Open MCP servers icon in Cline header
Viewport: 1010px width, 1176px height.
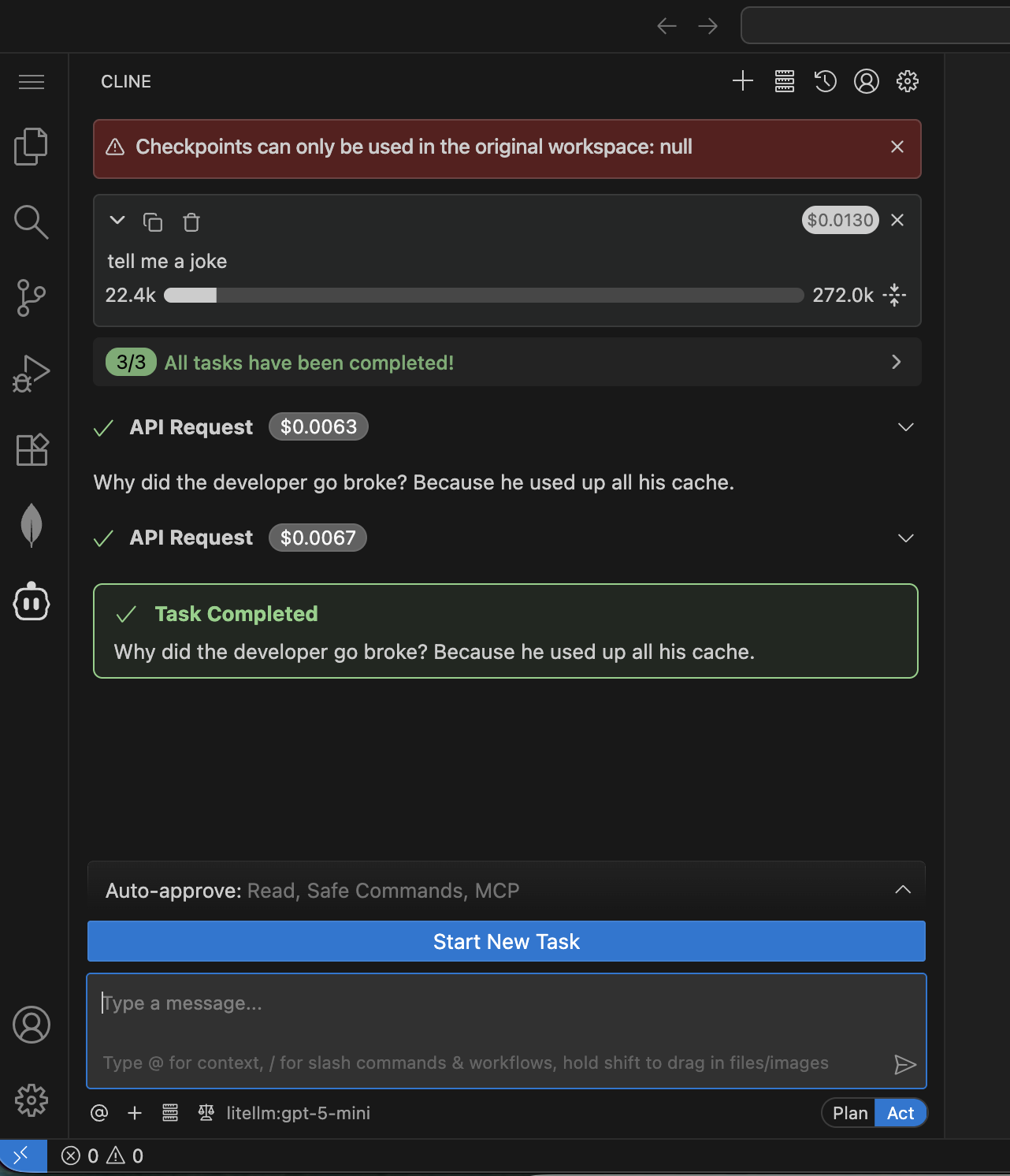tap(784, 81)
